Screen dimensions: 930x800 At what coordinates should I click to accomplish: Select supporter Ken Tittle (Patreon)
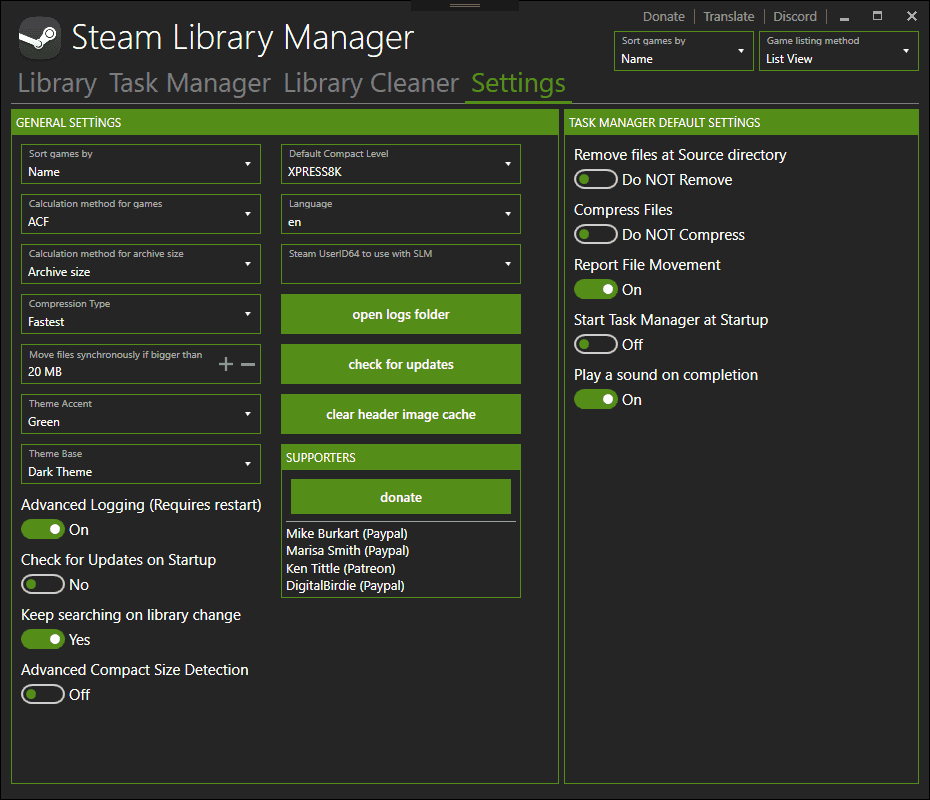(340, 568)
